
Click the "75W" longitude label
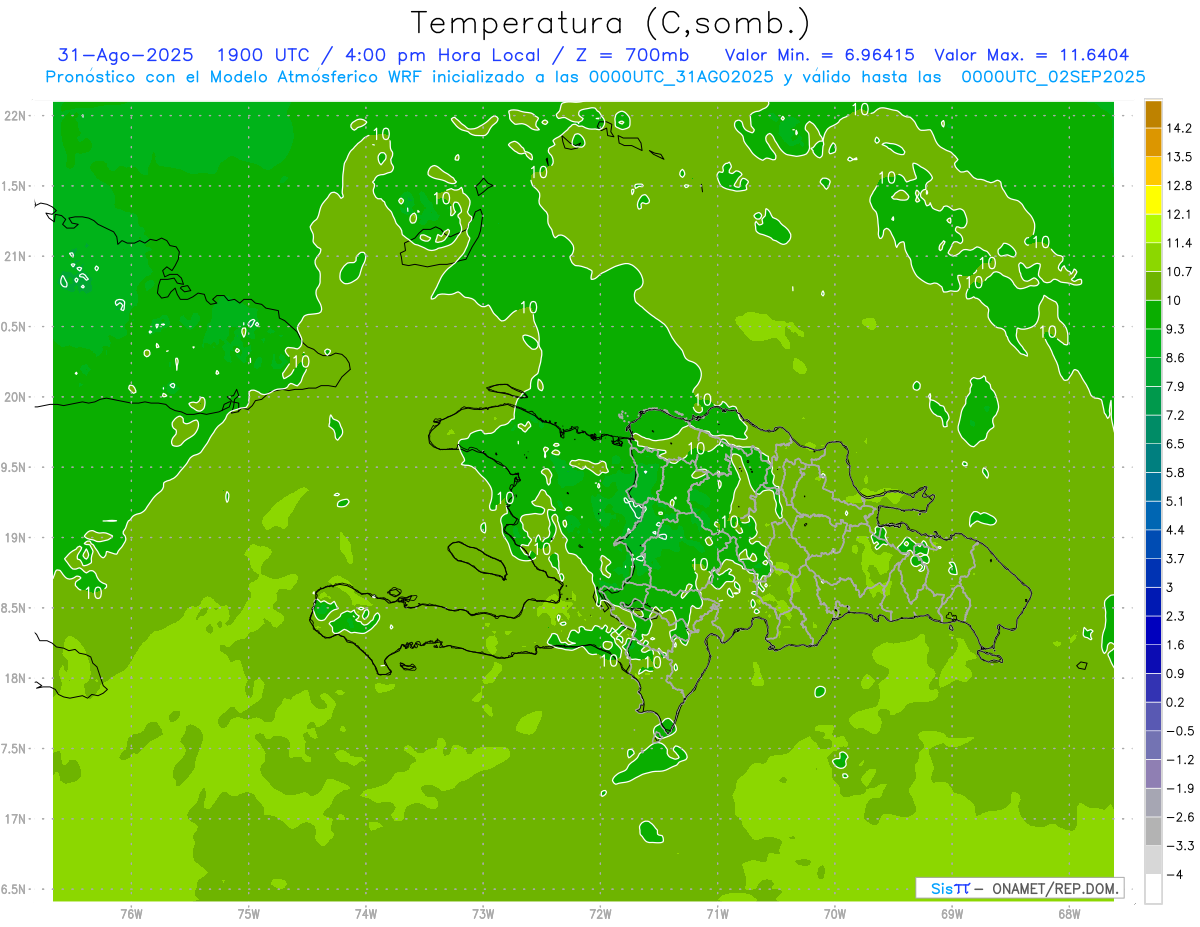point(249,913)
